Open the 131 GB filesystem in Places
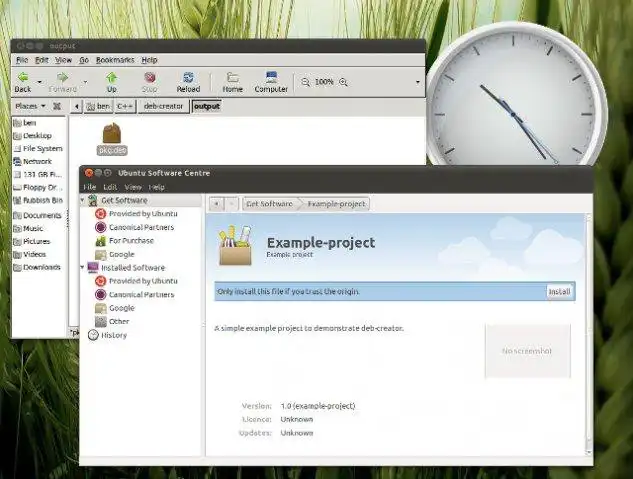 pos(39,174)
